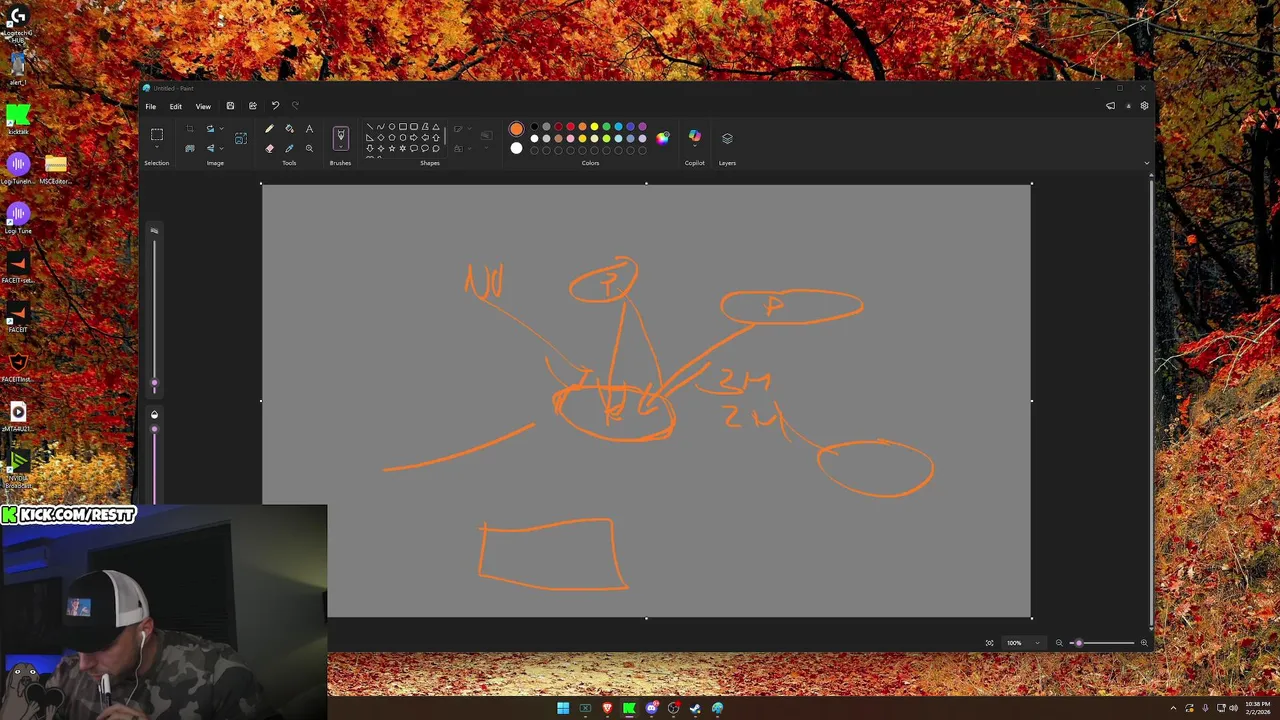Open Steam from the taskbar
The image size is (1280, 720).
point(695,709)
